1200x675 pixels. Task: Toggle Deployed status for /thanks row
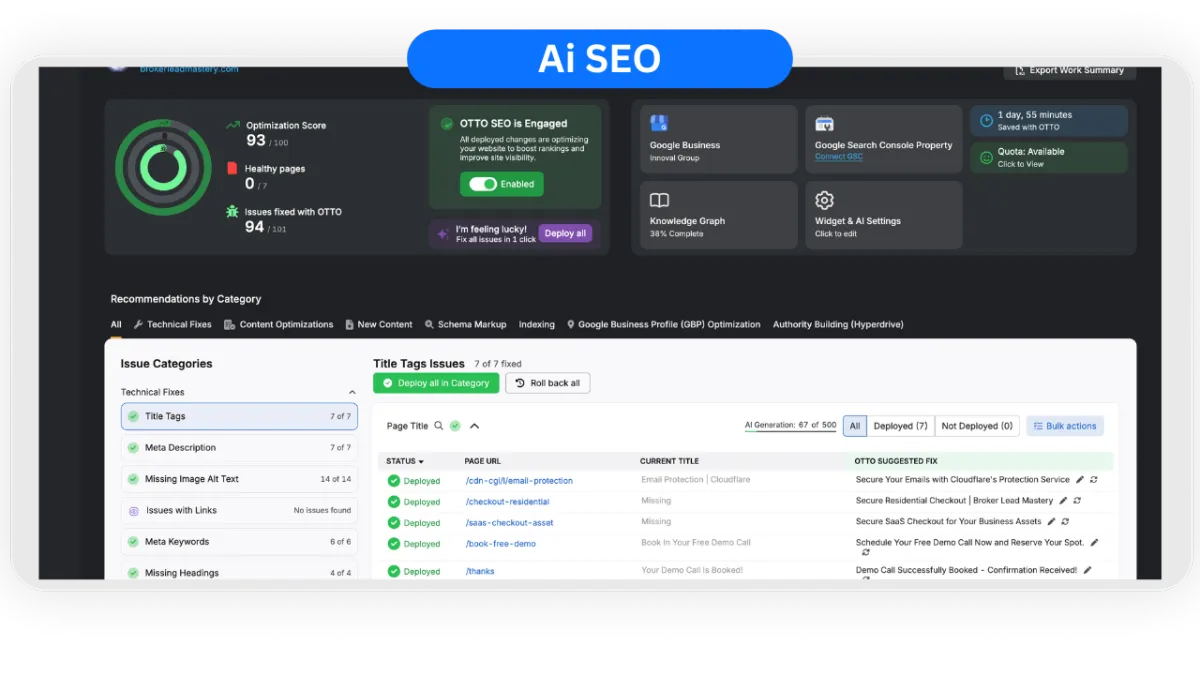click(414, 572)
